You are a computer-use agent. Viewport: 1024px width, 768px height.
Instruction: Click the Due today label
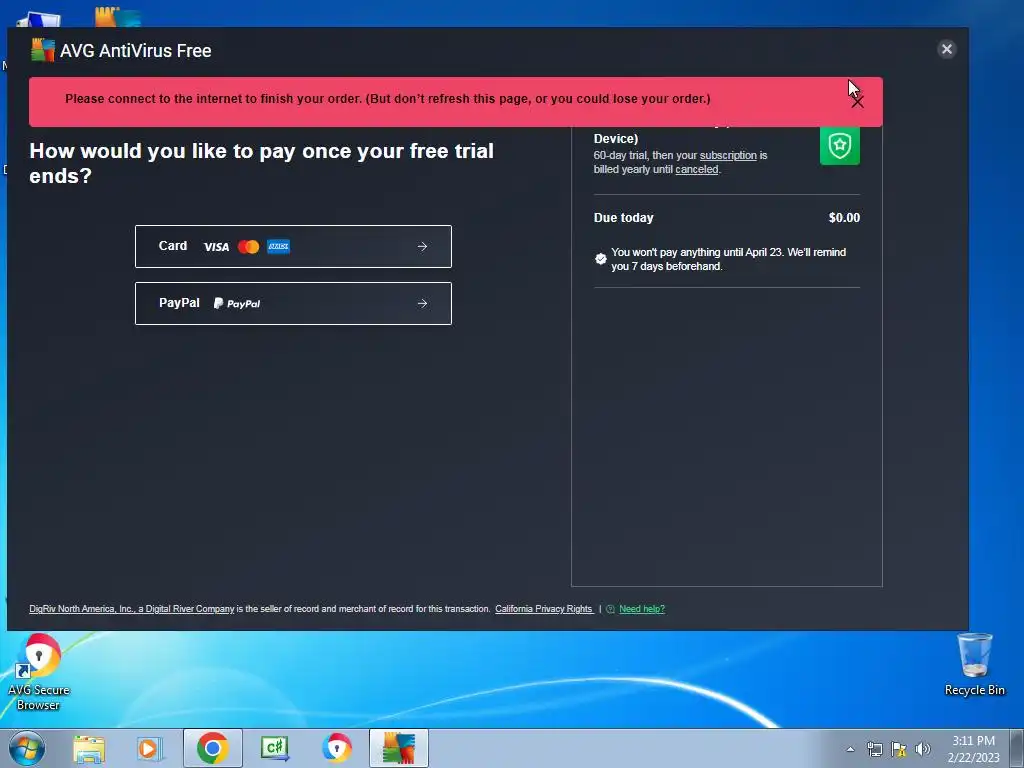tap(624, 217)
